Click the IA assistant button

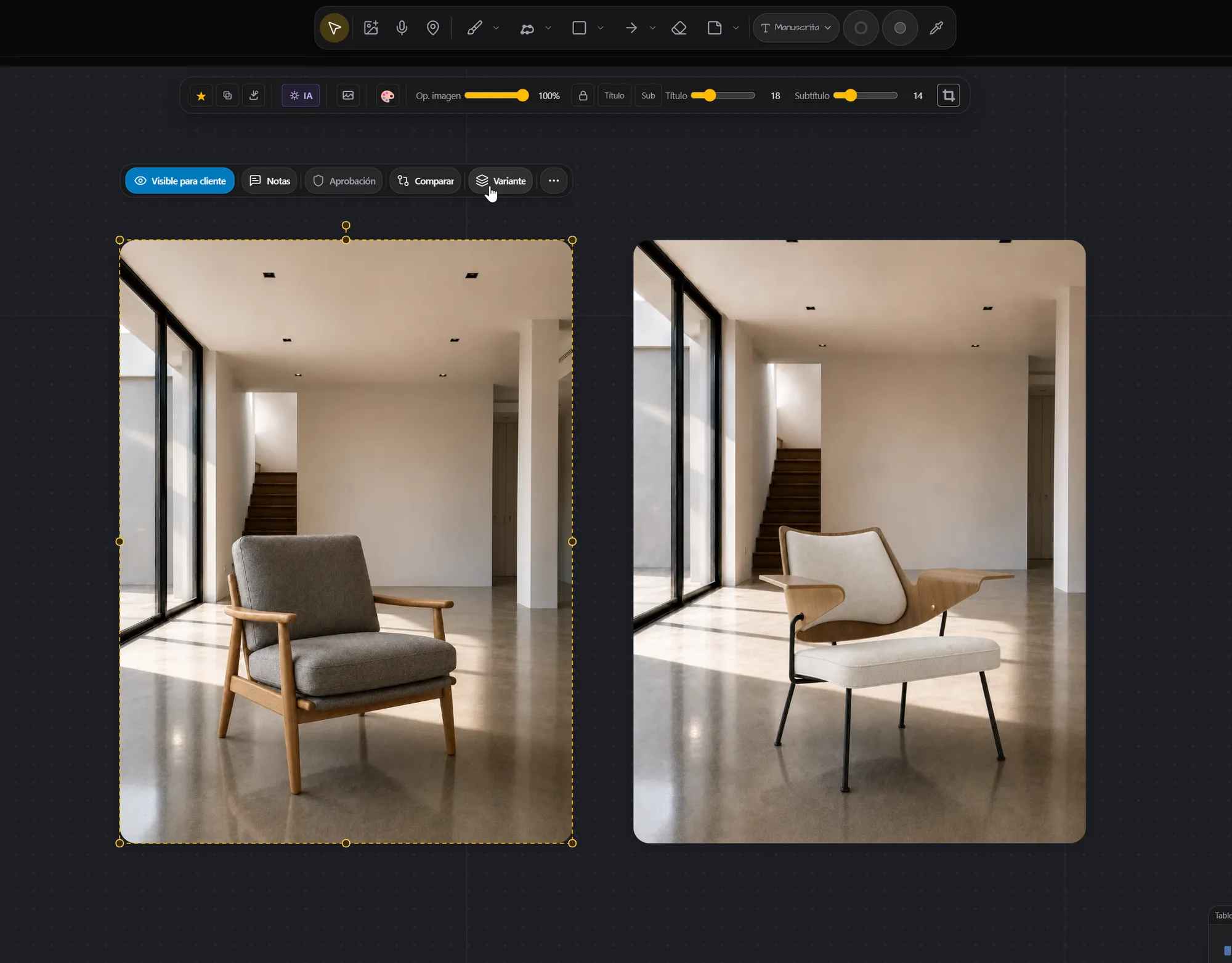pos(301,95)
